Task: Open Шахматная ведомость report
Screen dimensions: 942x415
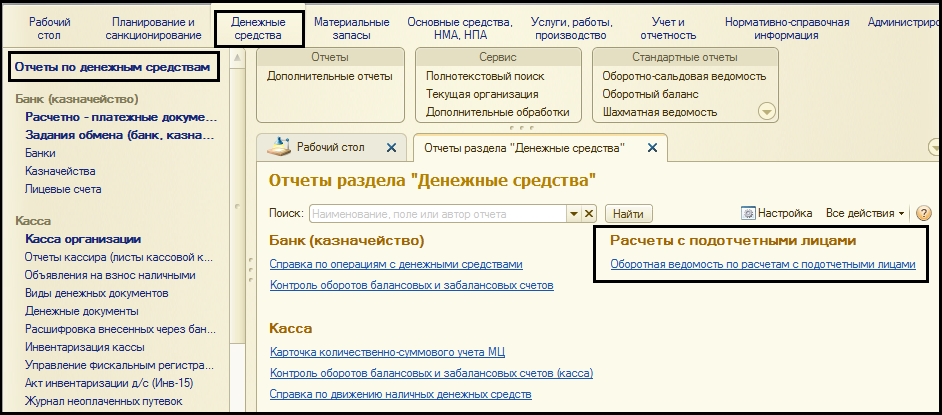Action: 660,112
